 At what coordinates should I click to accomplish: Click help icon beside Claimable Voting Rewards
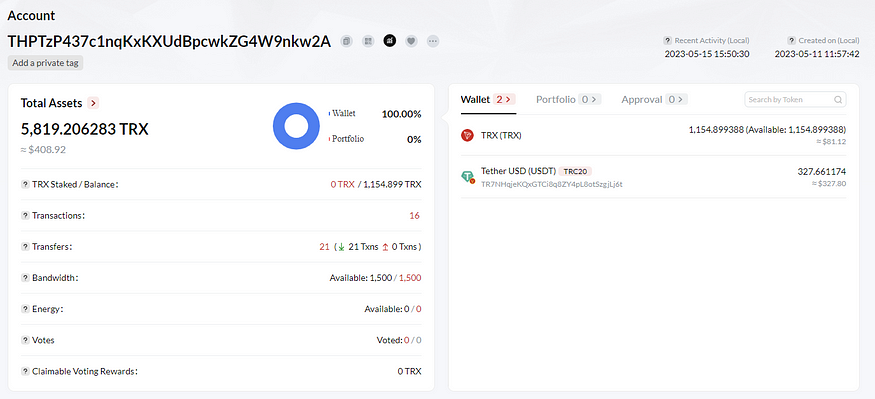(25, 371)
